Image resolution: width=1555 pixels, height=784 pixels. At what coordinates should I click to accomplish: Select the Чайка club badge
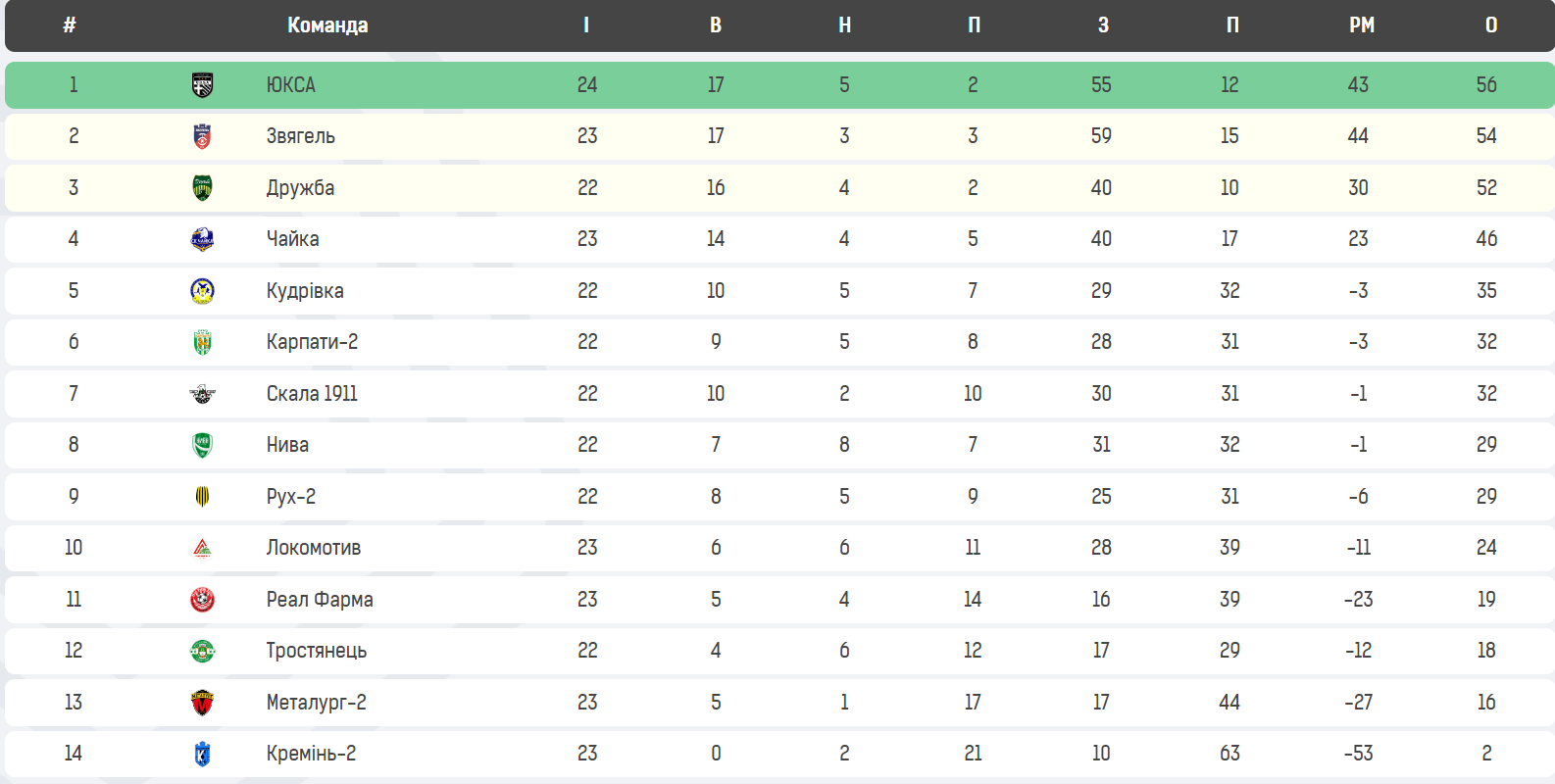click(202, 239)
